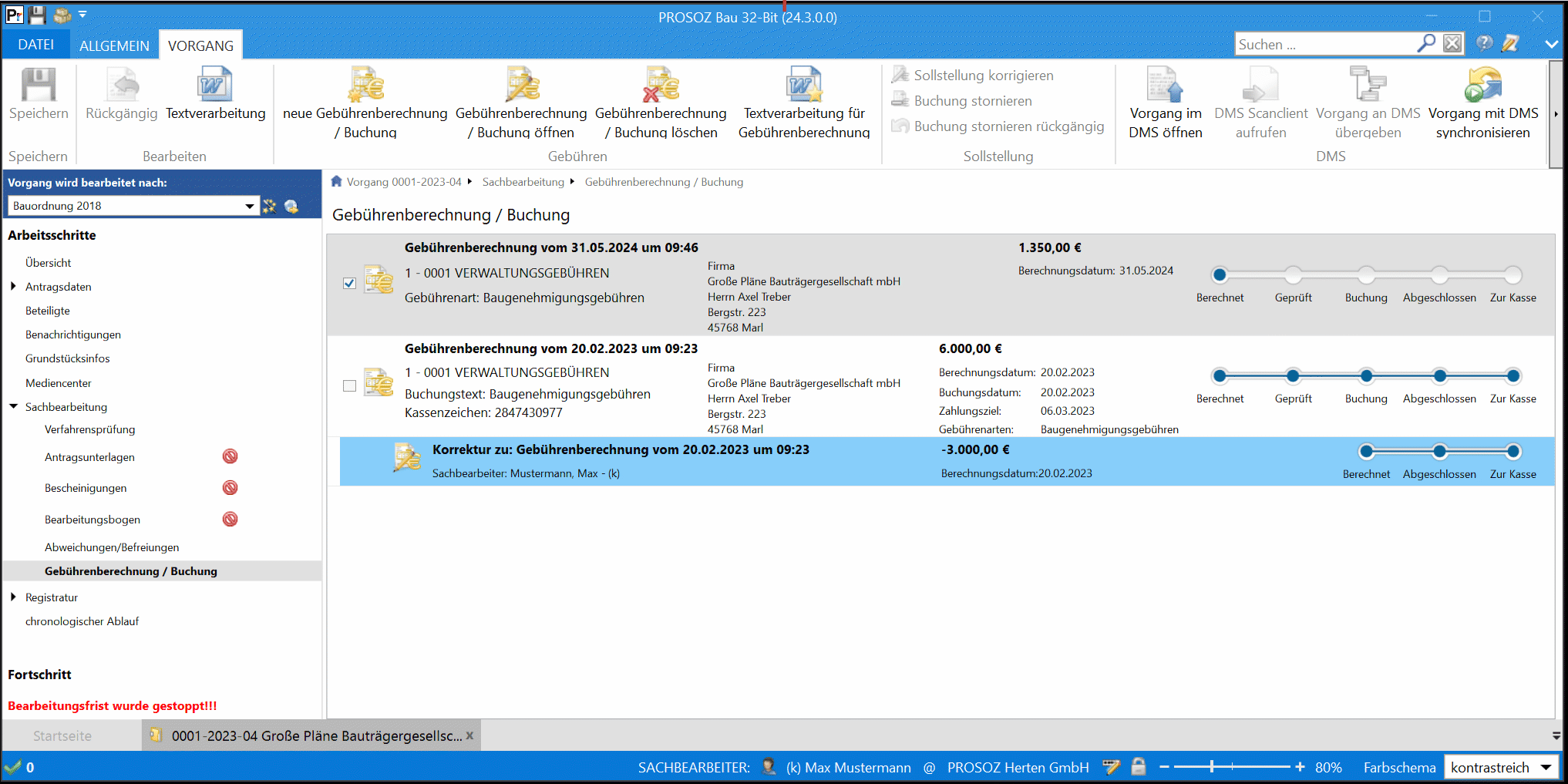Image resolution: width=1568 pixels, height=784 pixels.
Task: Switch to the ALLGEMEIN ribbon tab
Action: pyautogui.click(x=114, y=45)
